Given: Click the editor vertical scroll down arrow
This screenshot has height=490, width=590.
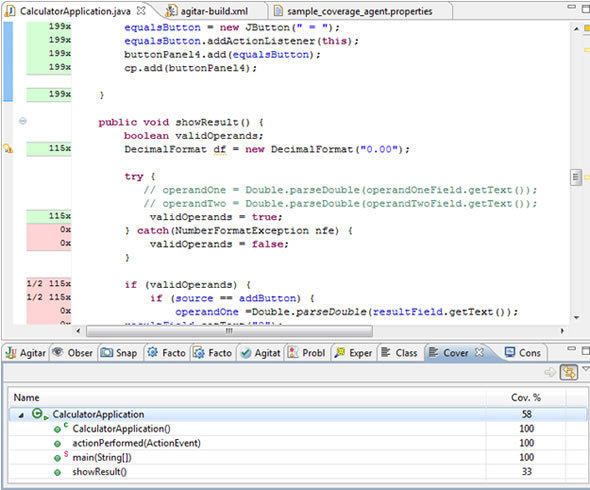Looking at the screenshot, I should point(576,318).
